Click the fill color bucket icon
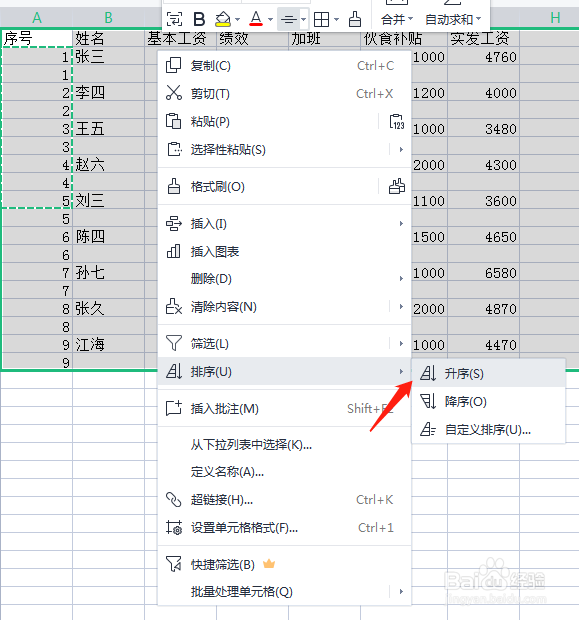 (x=223, y=19)
